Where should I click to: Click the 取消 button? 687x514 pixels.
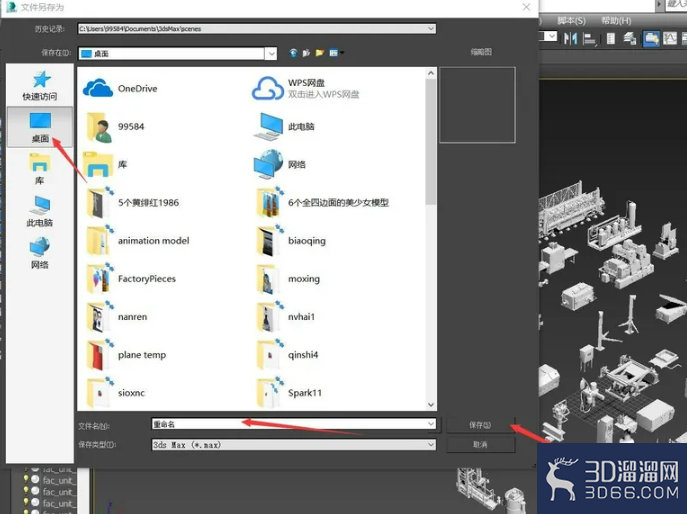click(480, 445)
